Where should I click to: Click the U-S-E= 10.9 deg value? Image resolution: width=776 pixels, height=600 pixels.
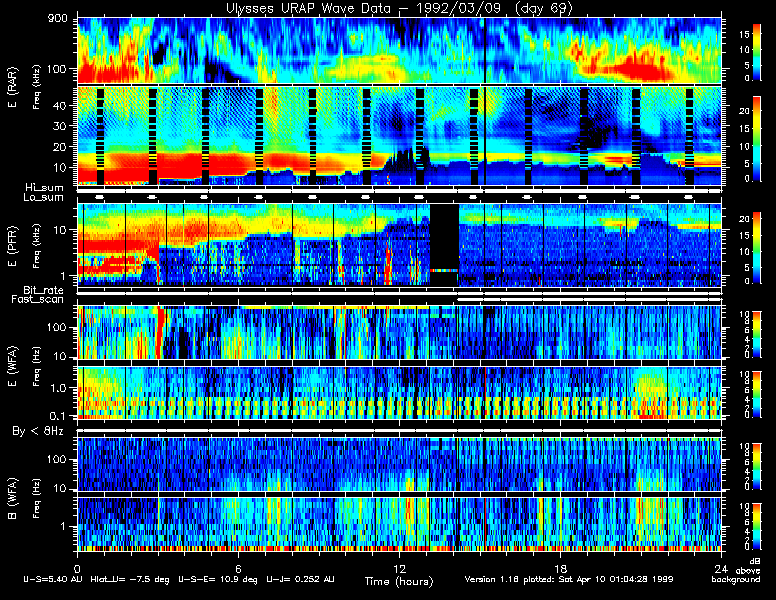(x=218, y=579)
